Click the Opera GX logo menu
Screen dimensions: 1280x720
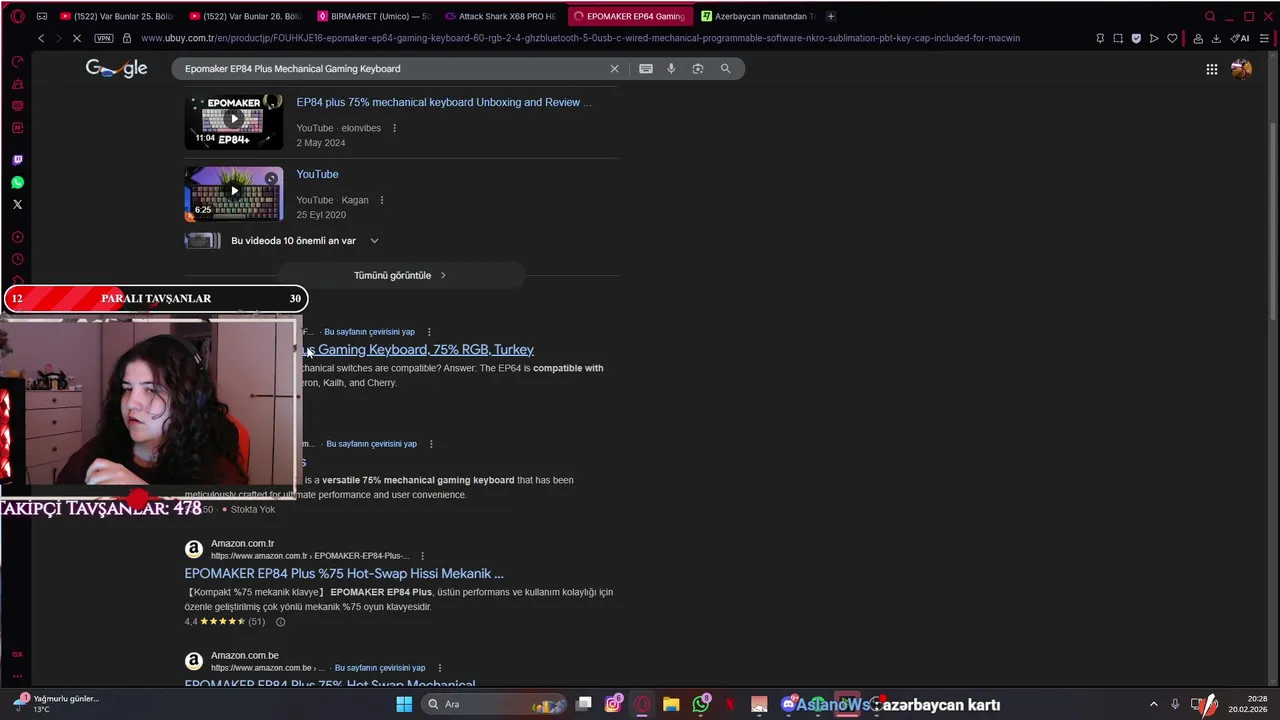click(x=17, y=16)
